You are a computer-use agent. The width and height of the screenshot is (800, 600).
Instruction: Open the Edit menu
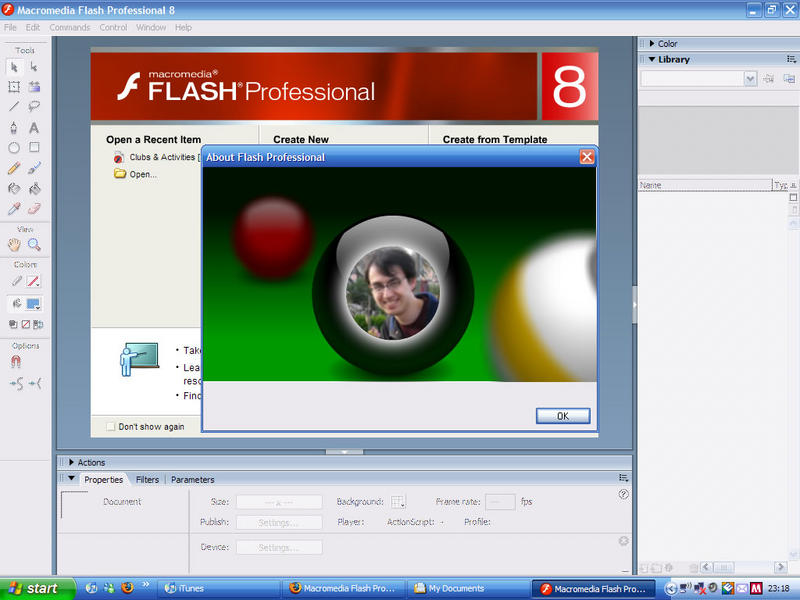pos(33,28)
